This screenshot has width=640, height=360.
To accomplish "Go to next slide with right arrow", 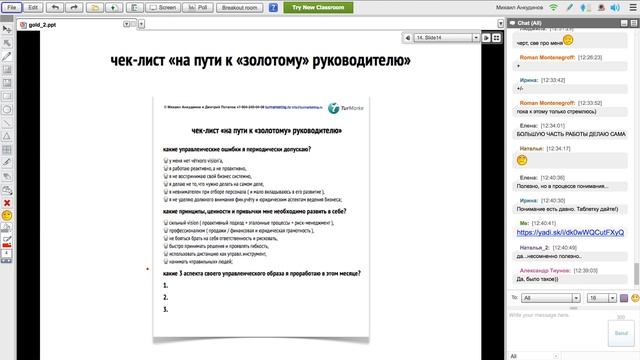I will click(486, 38).
